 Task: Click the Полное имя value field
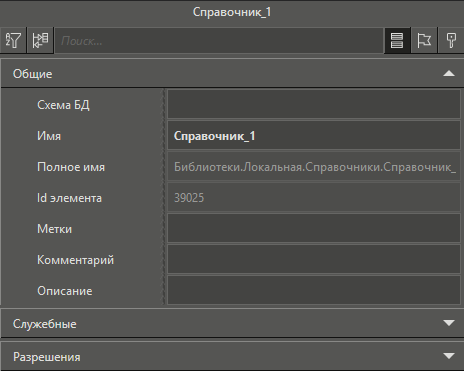(314, 166)
